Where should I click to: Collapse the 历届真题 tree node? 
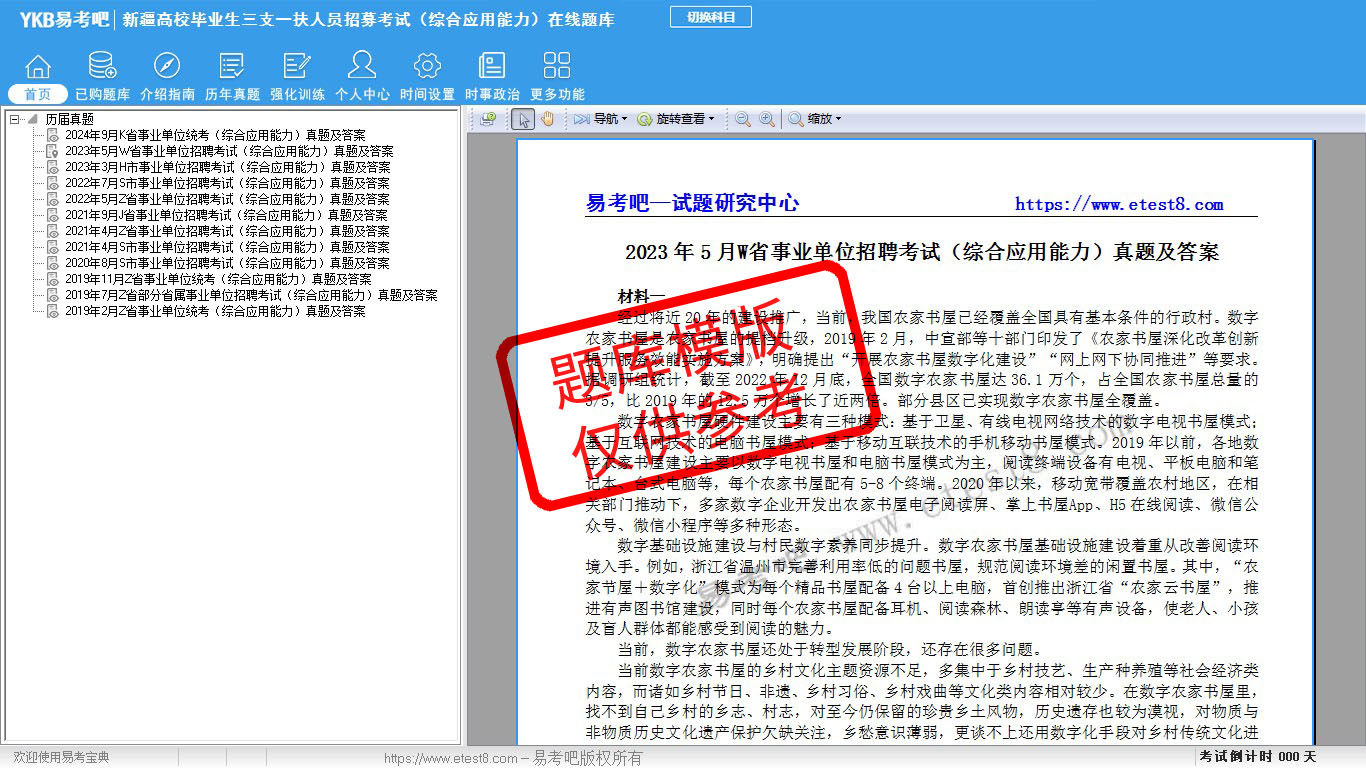(15, 119)
